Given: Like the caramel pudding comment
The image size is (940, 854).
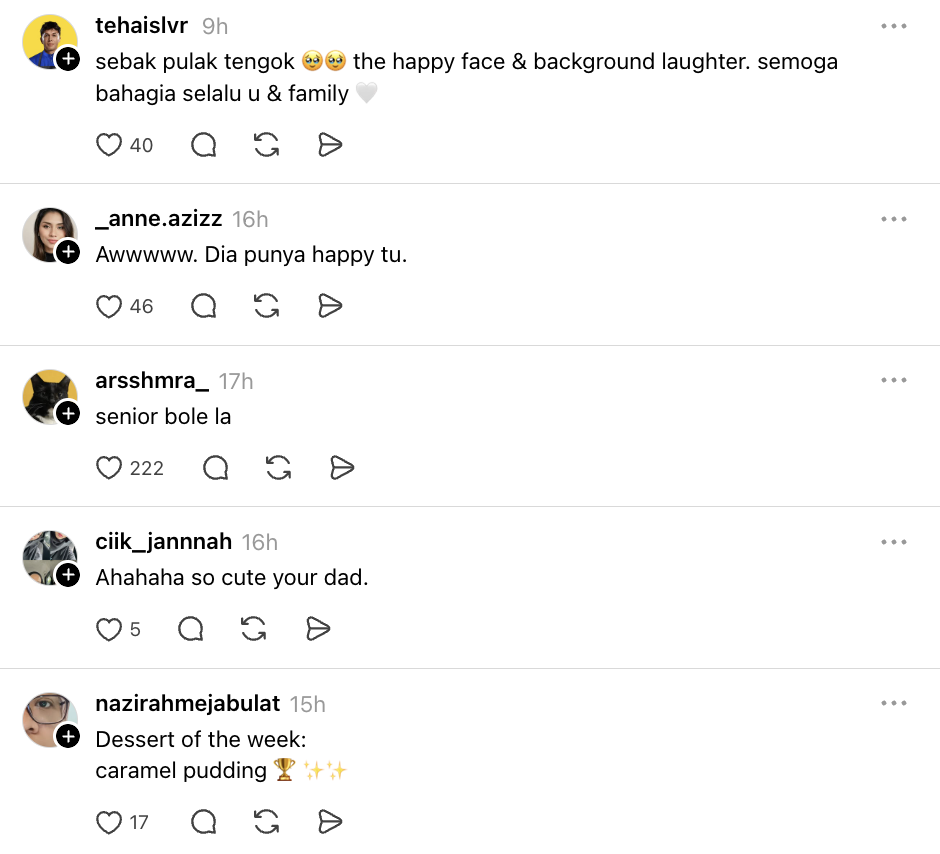Looking at the screenshot, I should pyautogui.click(x=108, y=822).
